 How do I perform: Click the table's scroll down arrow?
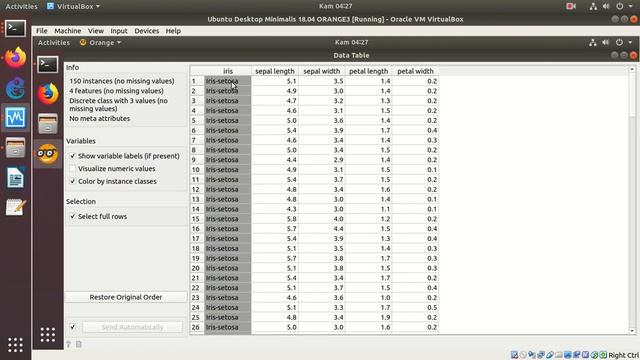632,331
